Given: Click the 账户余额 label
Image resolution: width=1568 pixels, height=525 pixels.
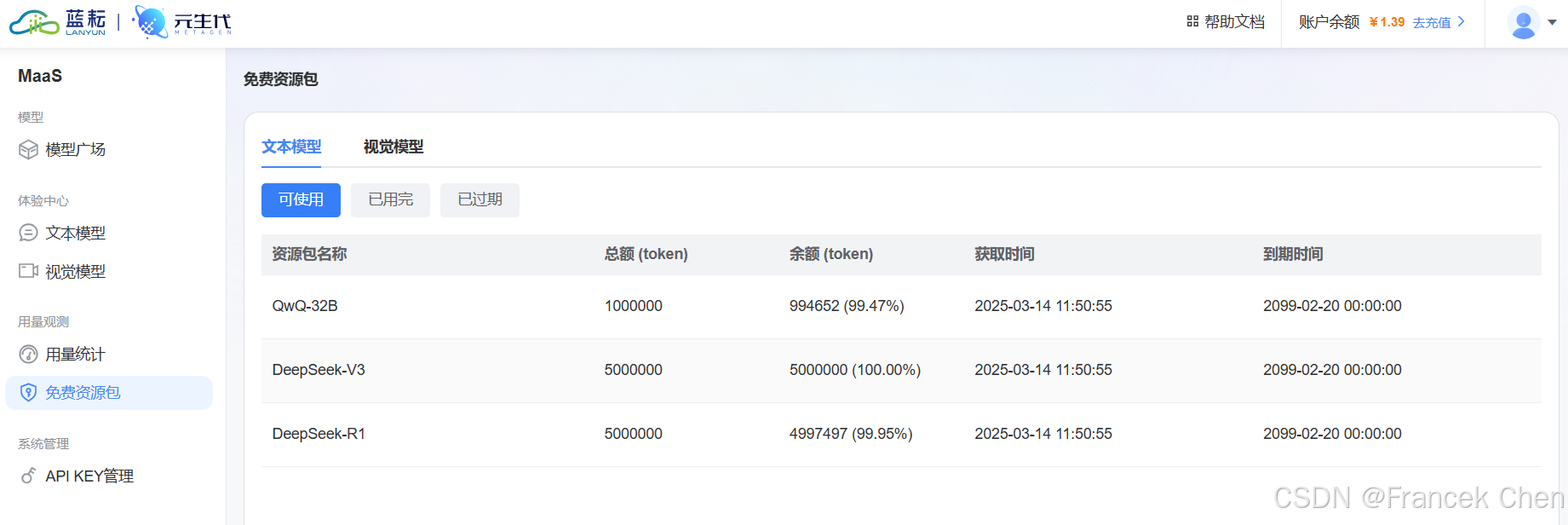Looking at the screenshot, I should 1329,22.
